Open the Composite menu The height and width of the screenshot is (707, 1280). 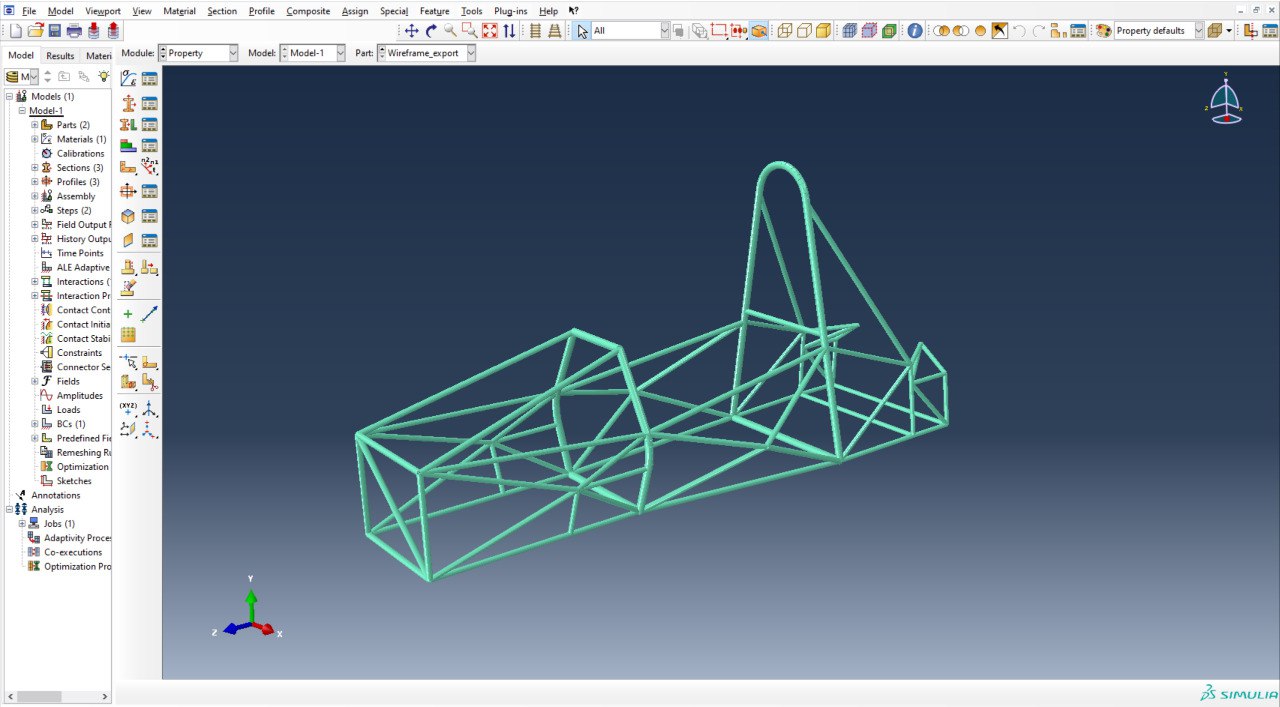307,11
